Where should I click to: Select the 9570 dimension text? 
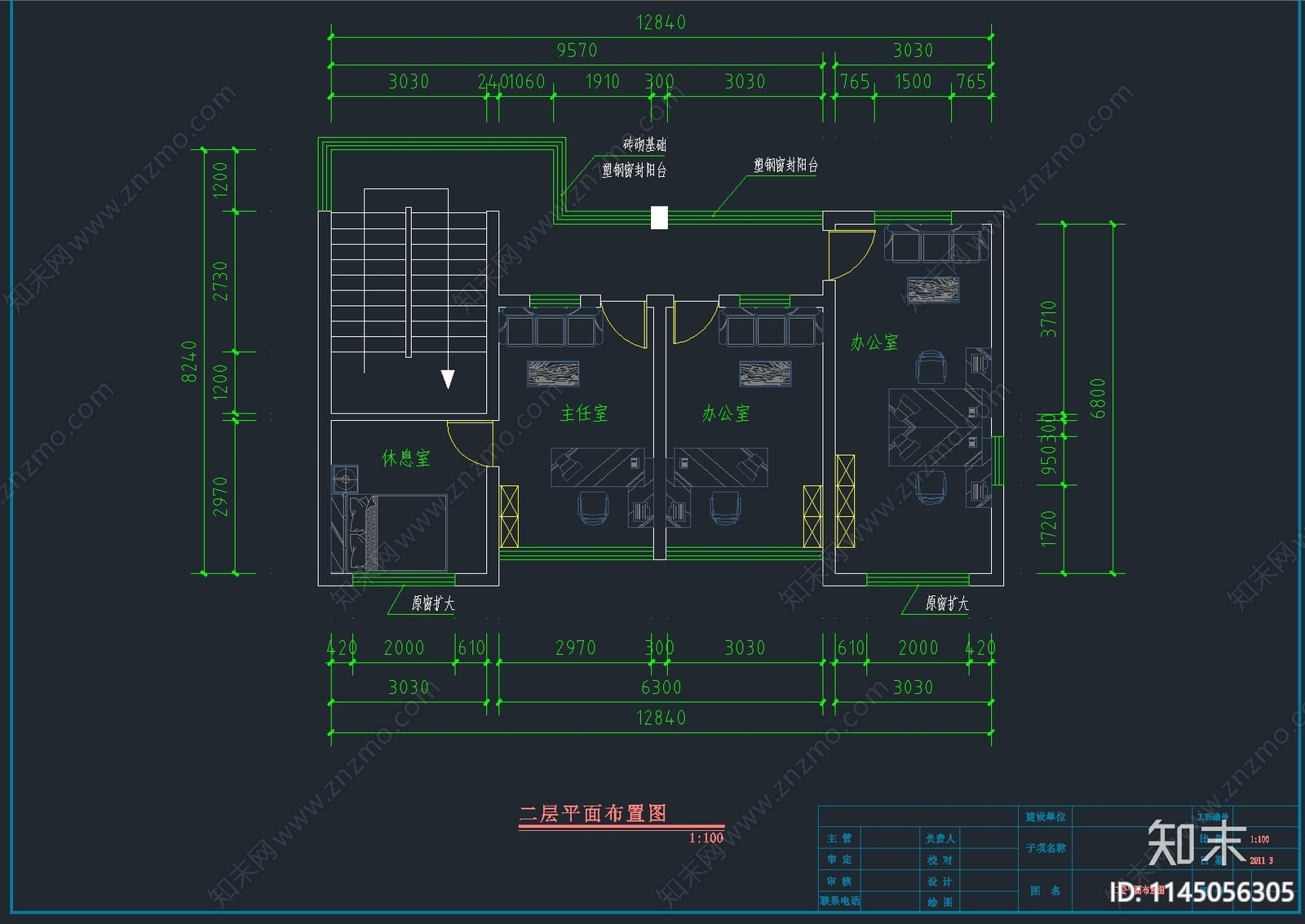click(x=577, y=51)
